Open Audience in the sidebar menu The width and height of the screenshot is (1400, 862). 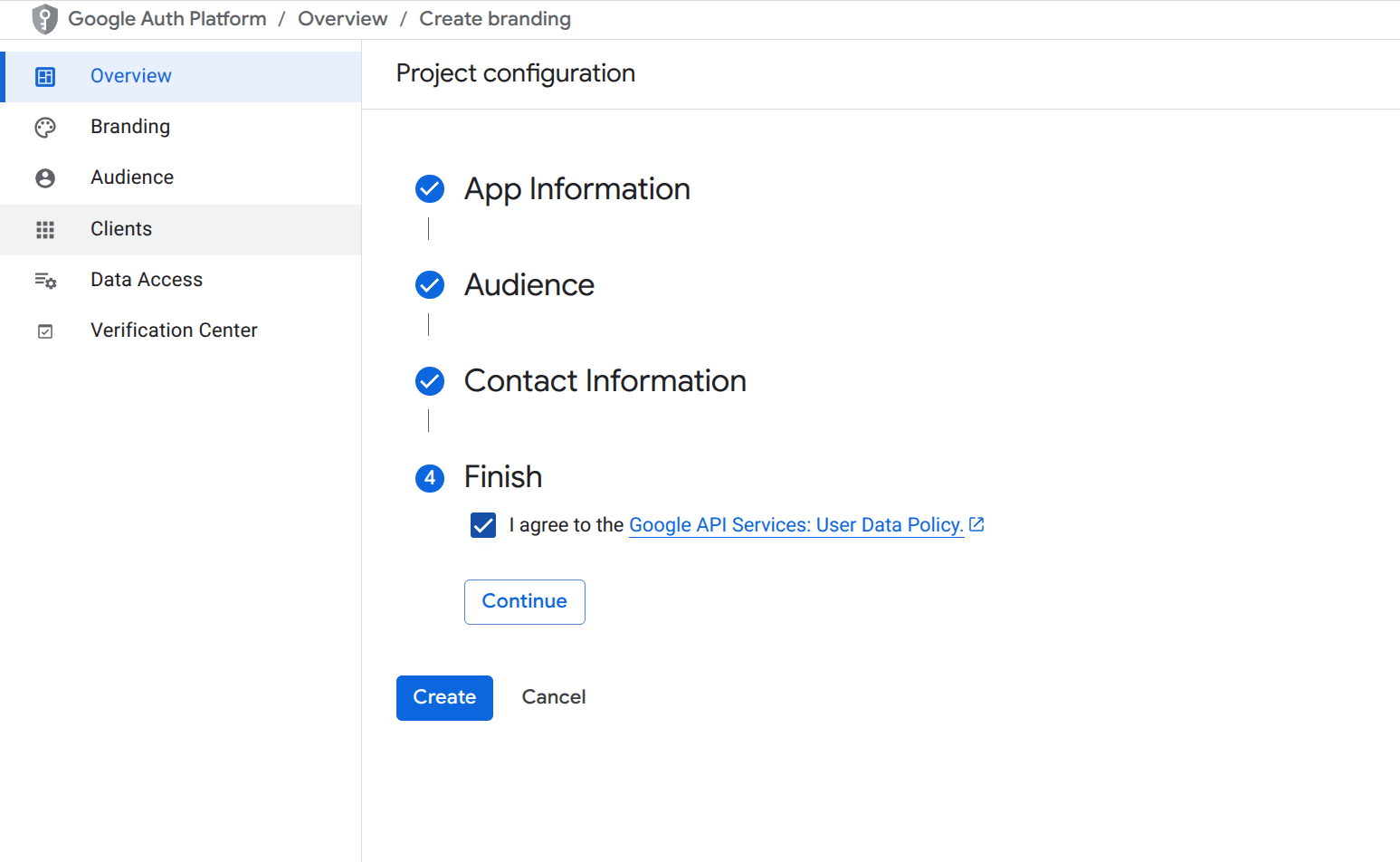[181, 178]
